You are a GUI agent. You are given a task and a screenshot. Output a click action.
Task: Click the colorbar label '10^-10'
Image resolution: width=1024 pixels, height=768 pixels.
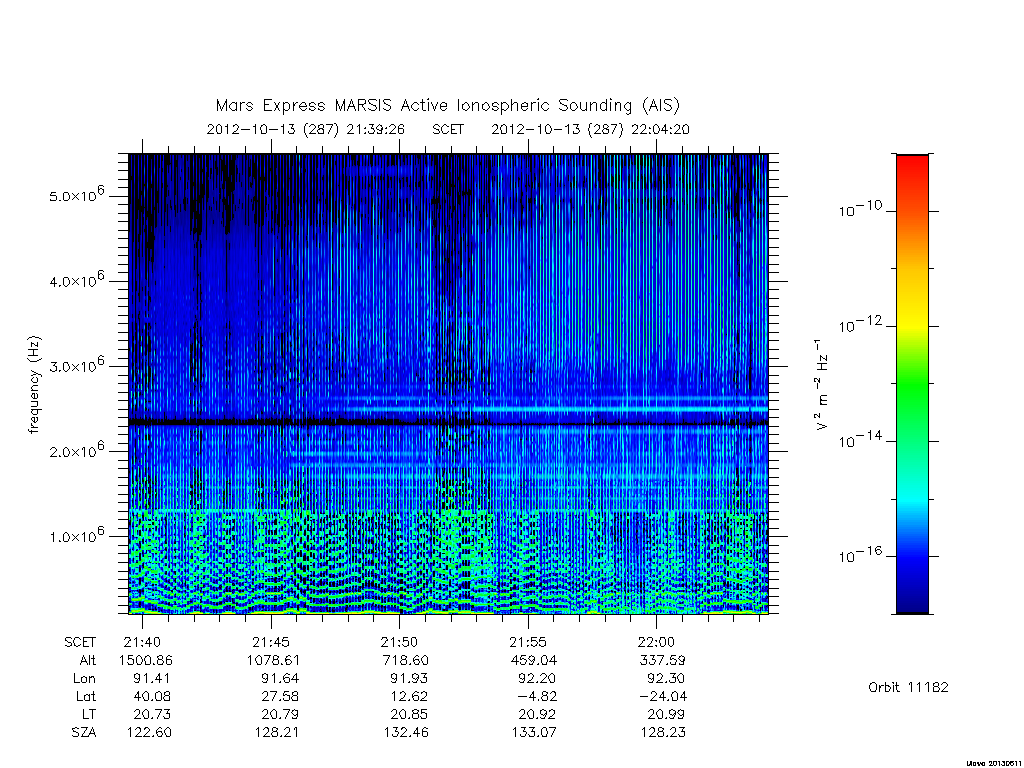(860, 209)
